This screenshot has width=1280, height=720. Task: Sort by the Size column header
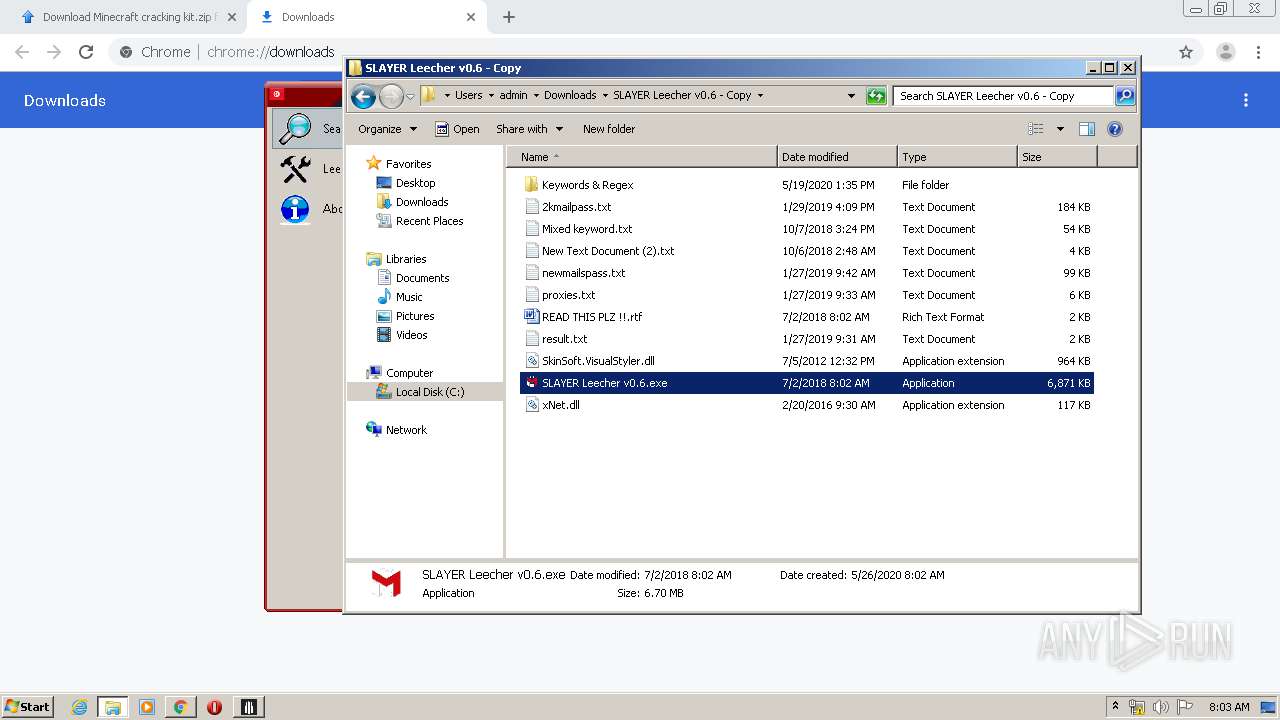(x=1057, y=157)
